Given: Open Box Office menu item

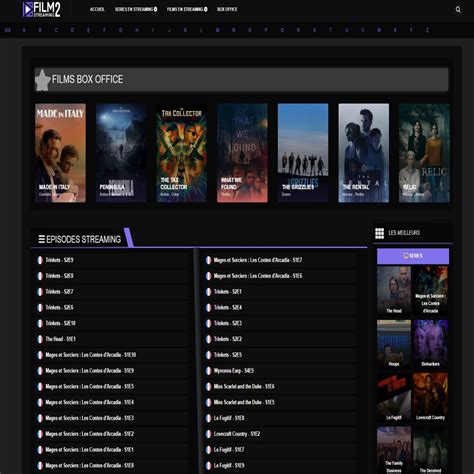Looking at the screenshot, I should tap(227, 9).
